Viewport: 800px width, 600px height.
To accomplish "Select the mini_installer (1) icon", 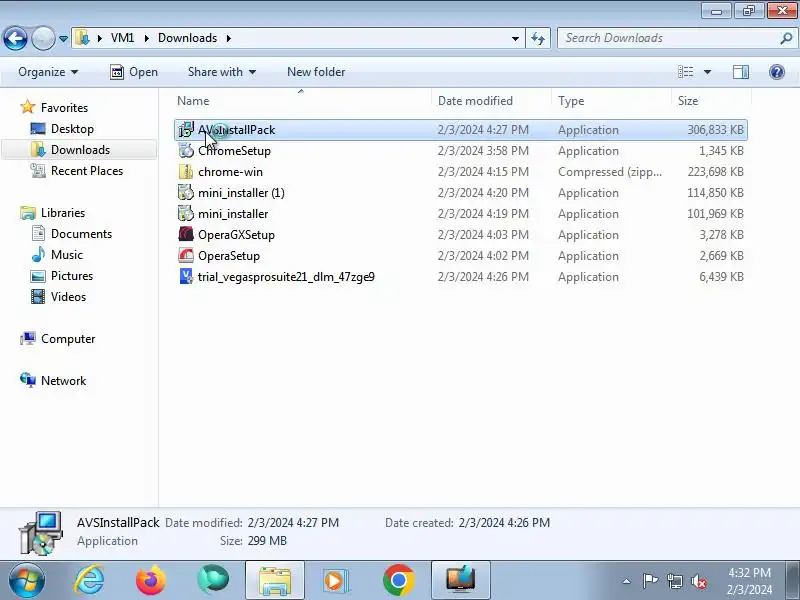I will point(186,192).
